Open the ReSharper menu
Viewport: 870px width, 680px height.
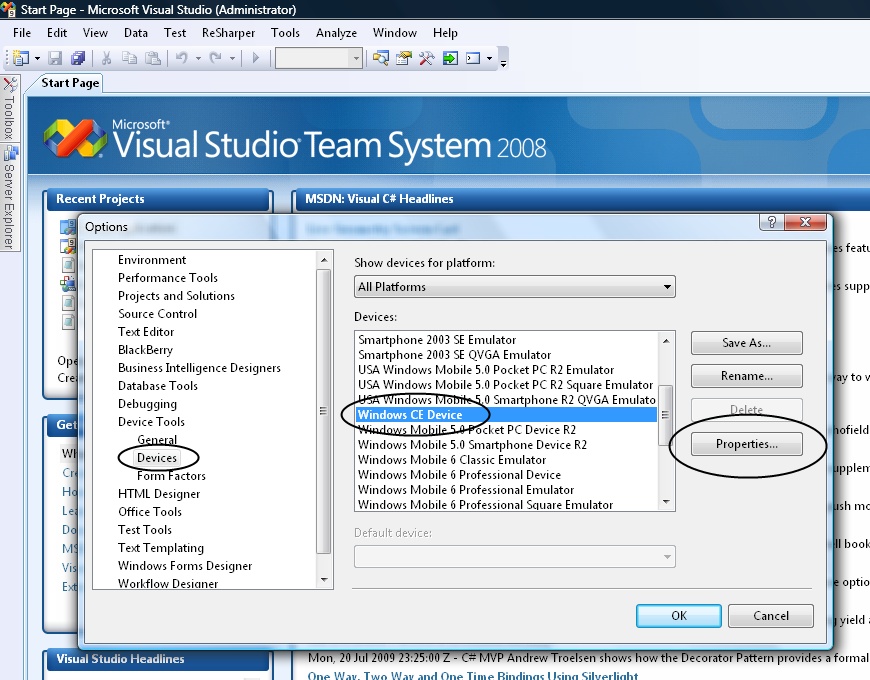pyautogui.click(x=228, y=33)
